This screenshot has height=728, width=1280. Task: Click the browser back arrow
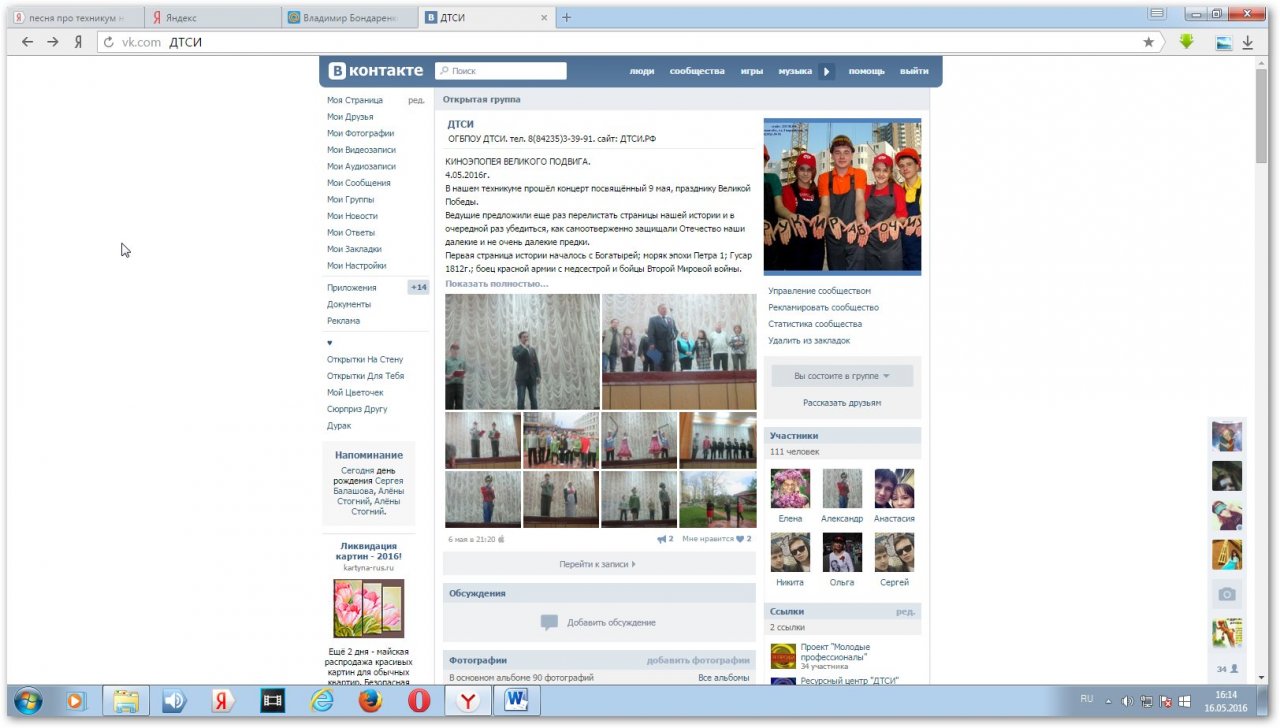click(27, 42)
